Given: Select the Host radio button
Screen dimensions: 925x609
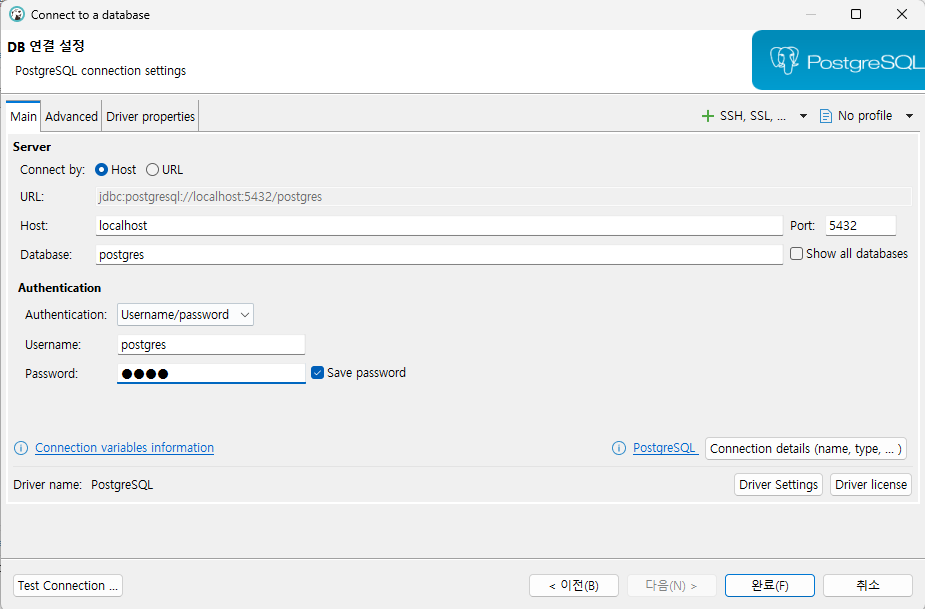Looking at the screenshot, I should (x=101, y=169).
